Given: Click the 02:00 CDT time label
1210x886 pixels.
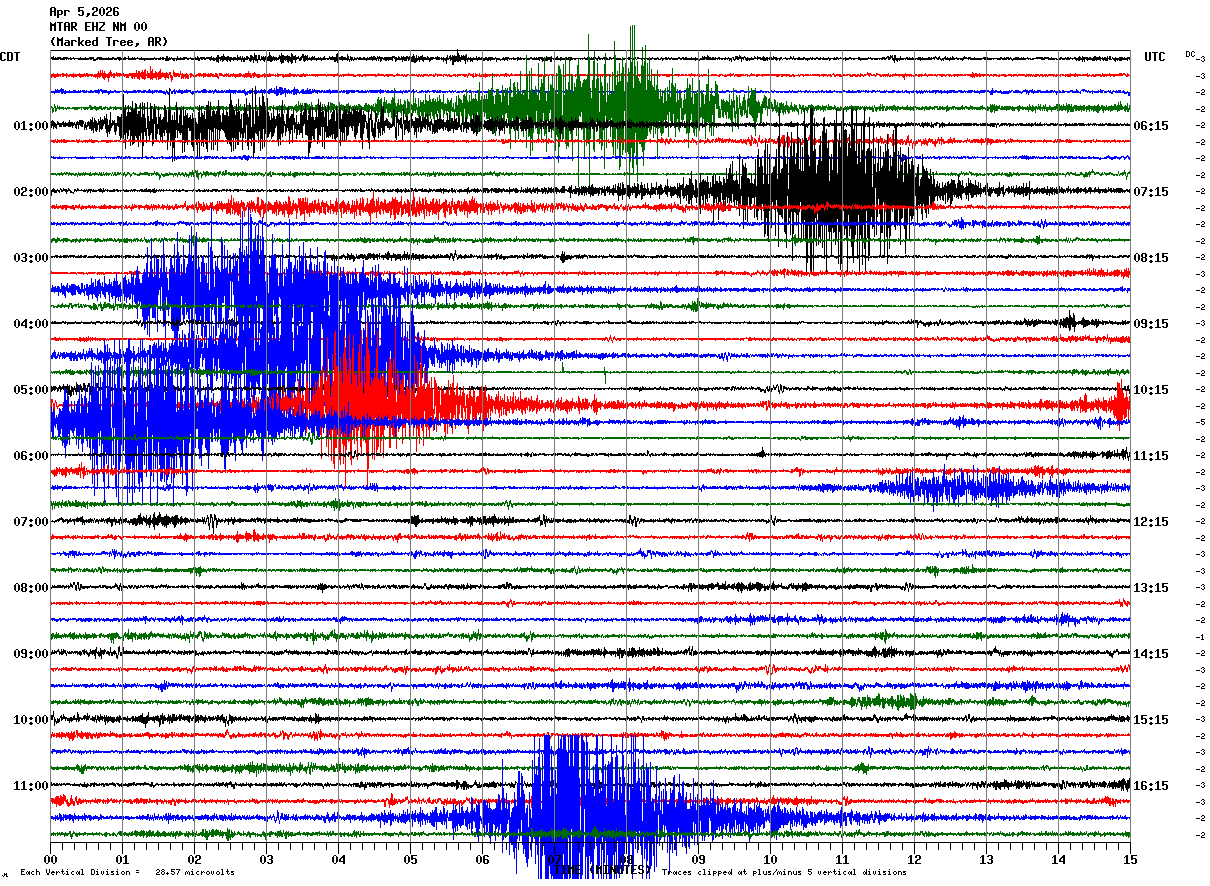Looking at the screenshot, I should coord(31,192).
